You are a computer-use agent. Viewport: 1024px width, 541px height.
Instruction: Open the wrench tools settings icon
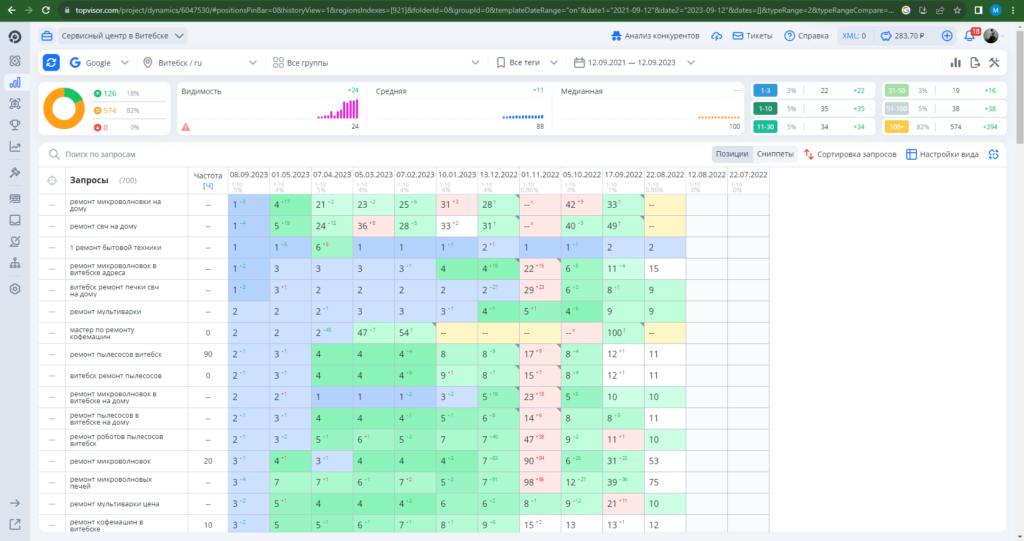pos(994,63)
